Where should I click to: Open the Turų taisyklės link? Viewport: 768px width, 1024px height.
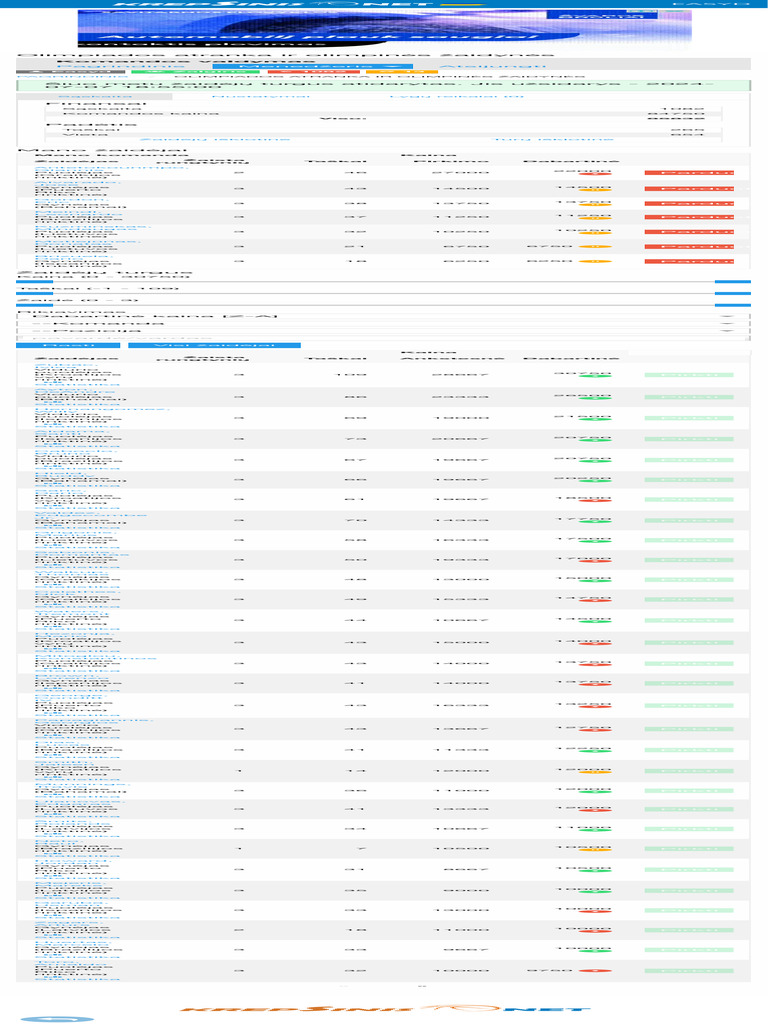[552, 139]
